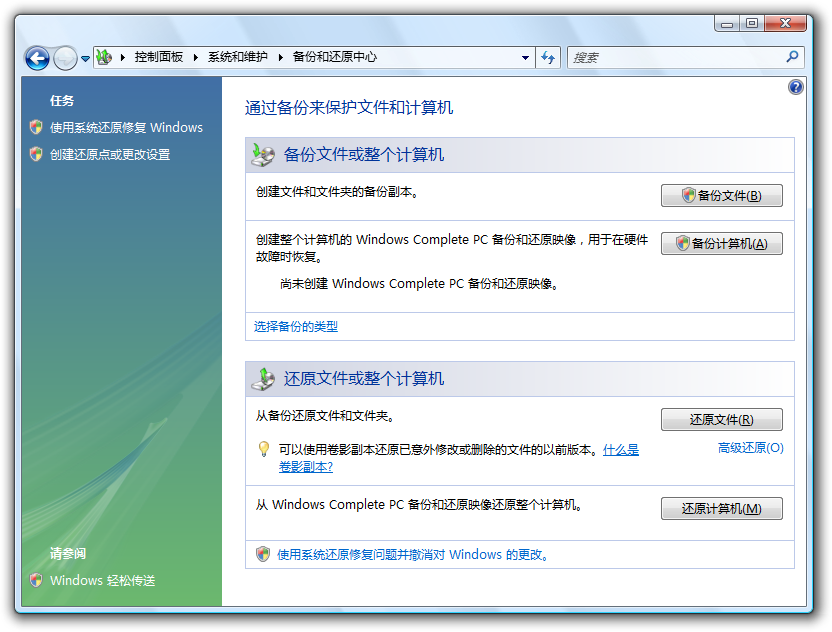Click the backup icon next to 备份文件或整个计算机

(x=263, y=154)
